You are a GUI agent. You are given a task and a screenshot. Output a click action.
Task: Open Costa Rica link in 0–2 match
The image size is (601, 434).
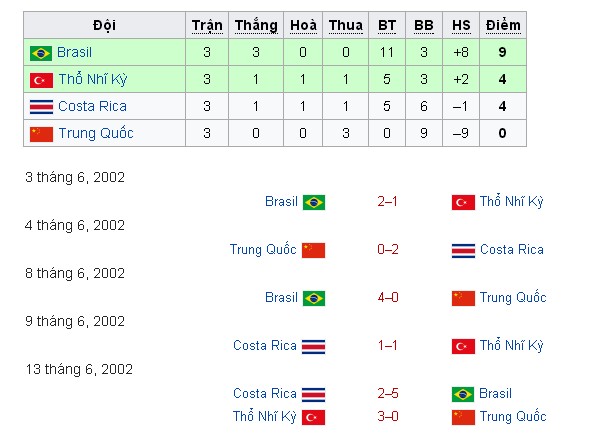coord(512,250)
